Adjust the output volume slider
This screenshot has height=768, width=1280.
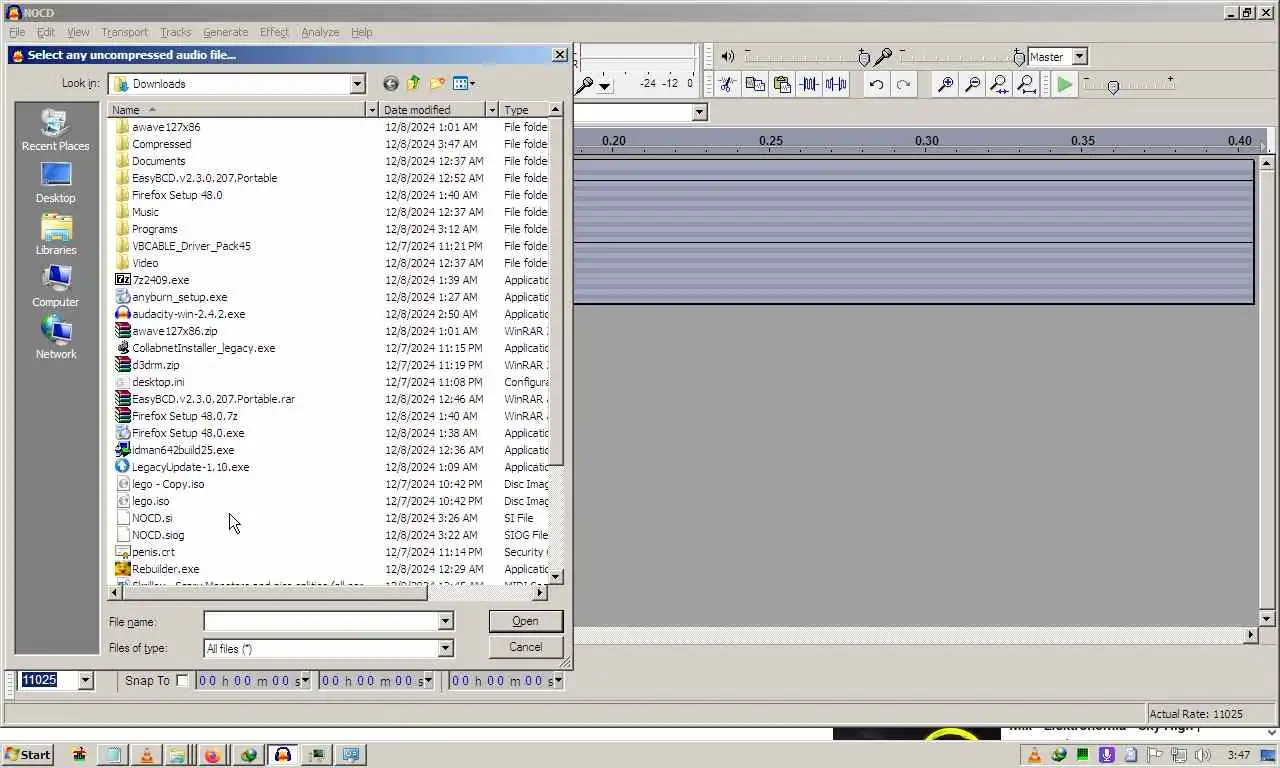807,57
